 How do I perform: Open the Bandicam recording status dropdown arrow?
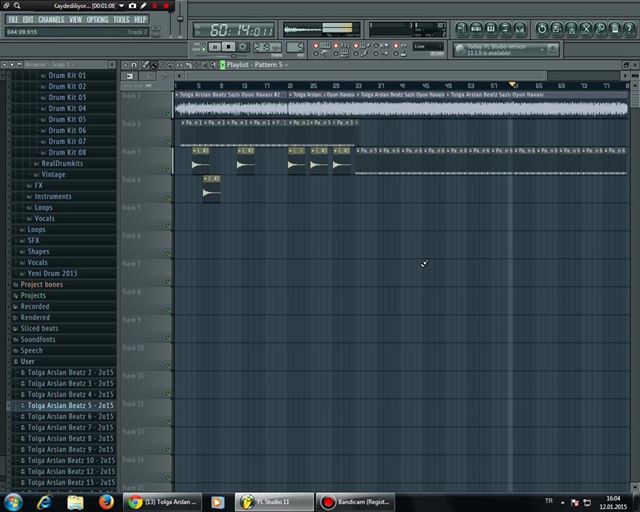[x=121, y=6]
